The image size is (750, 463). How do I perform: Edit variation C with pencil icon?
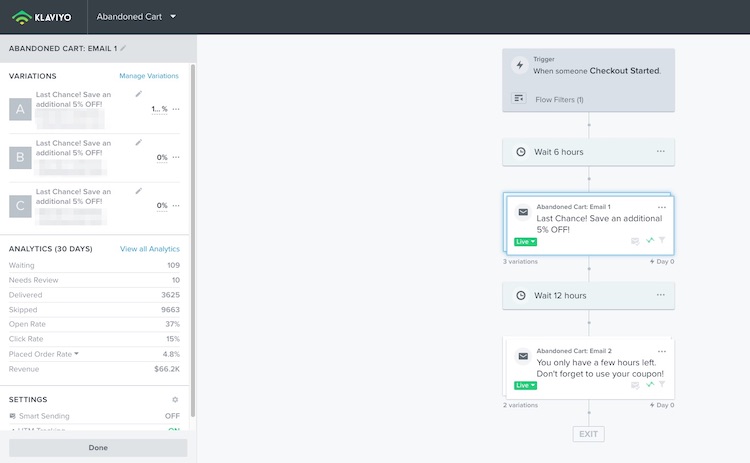coord(138,191)
